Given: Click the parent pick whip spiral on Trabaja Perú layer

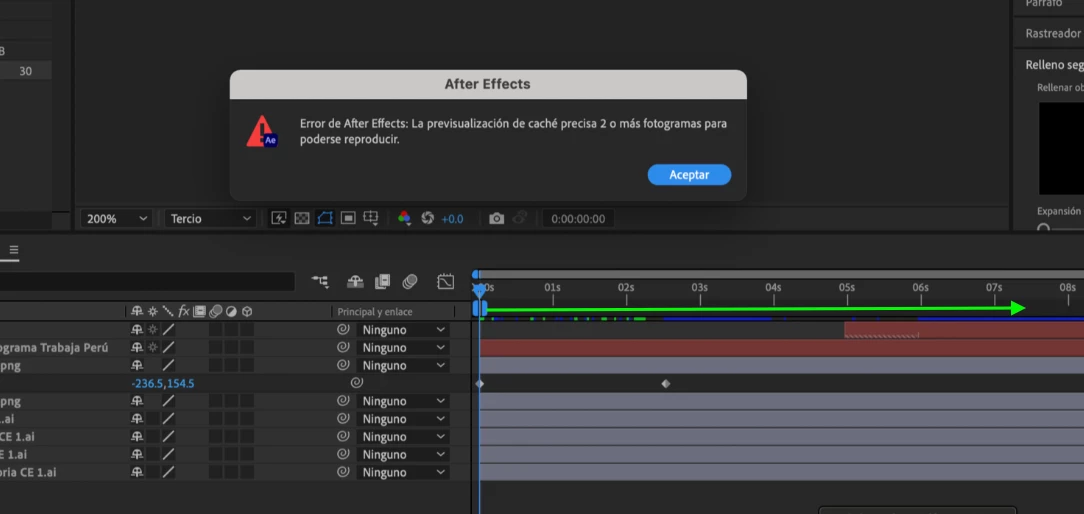Looking at the screenshot, I should 343,347.
